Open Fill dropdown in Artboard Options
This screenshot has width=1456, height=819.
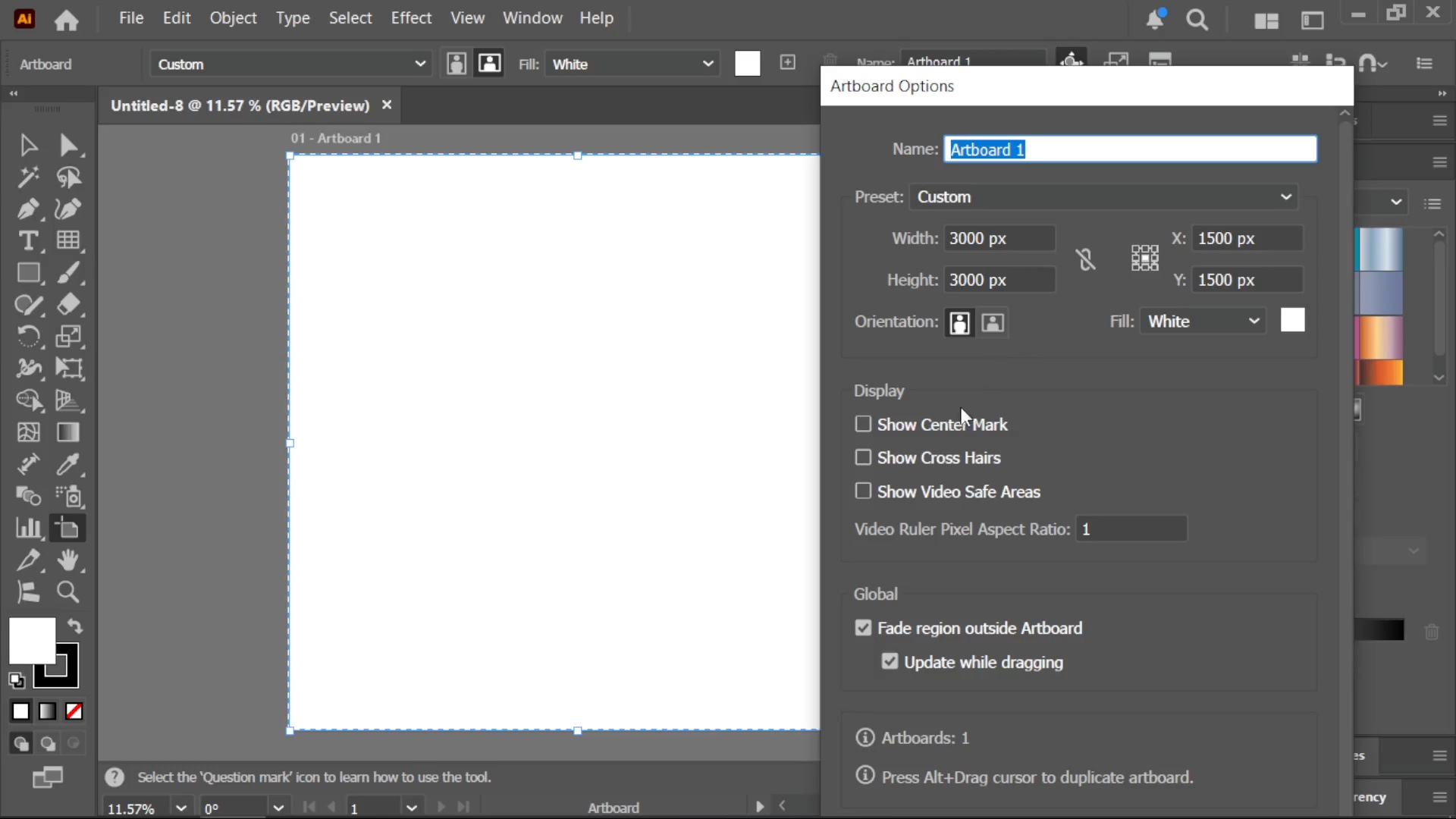point(1203,322)
